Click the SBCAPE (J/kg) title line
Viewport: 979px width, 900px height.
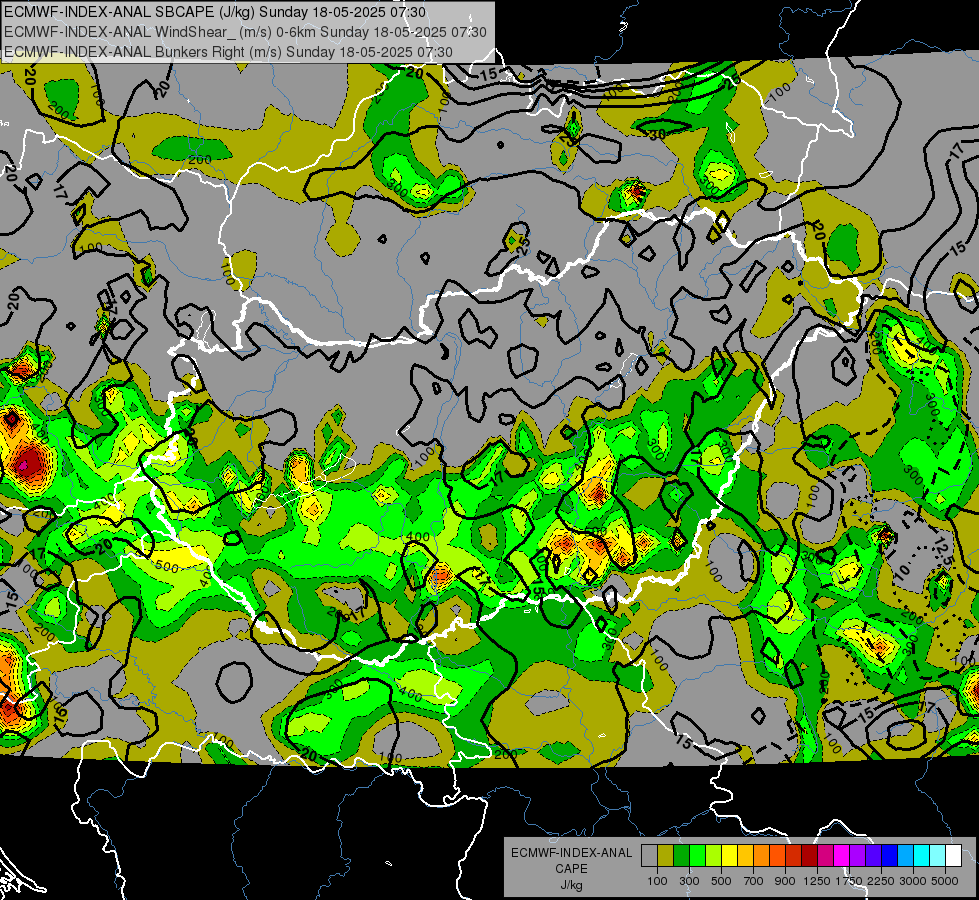215,12
